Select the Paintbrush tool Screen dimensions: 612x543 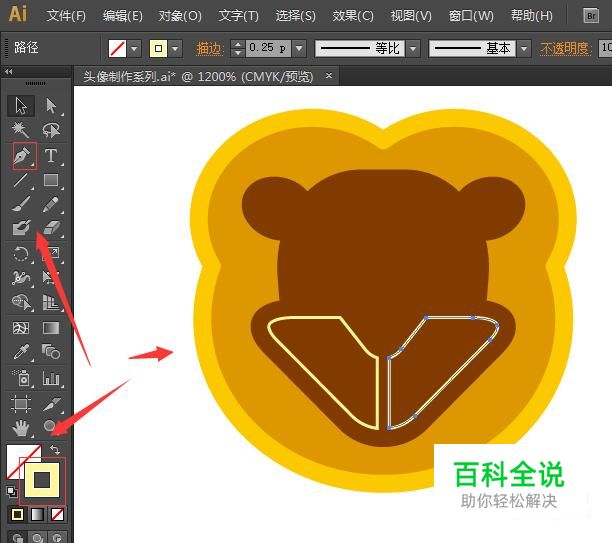tap(21, 204)
